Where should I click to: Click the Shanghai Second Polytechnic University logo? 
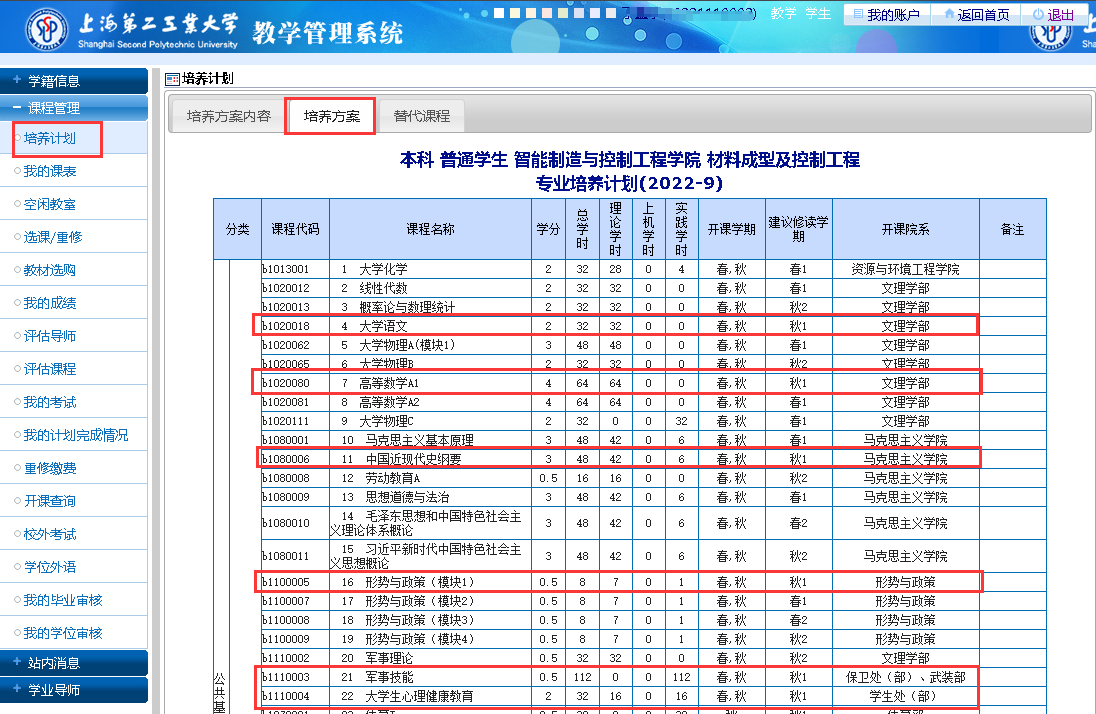click(47, 31)
